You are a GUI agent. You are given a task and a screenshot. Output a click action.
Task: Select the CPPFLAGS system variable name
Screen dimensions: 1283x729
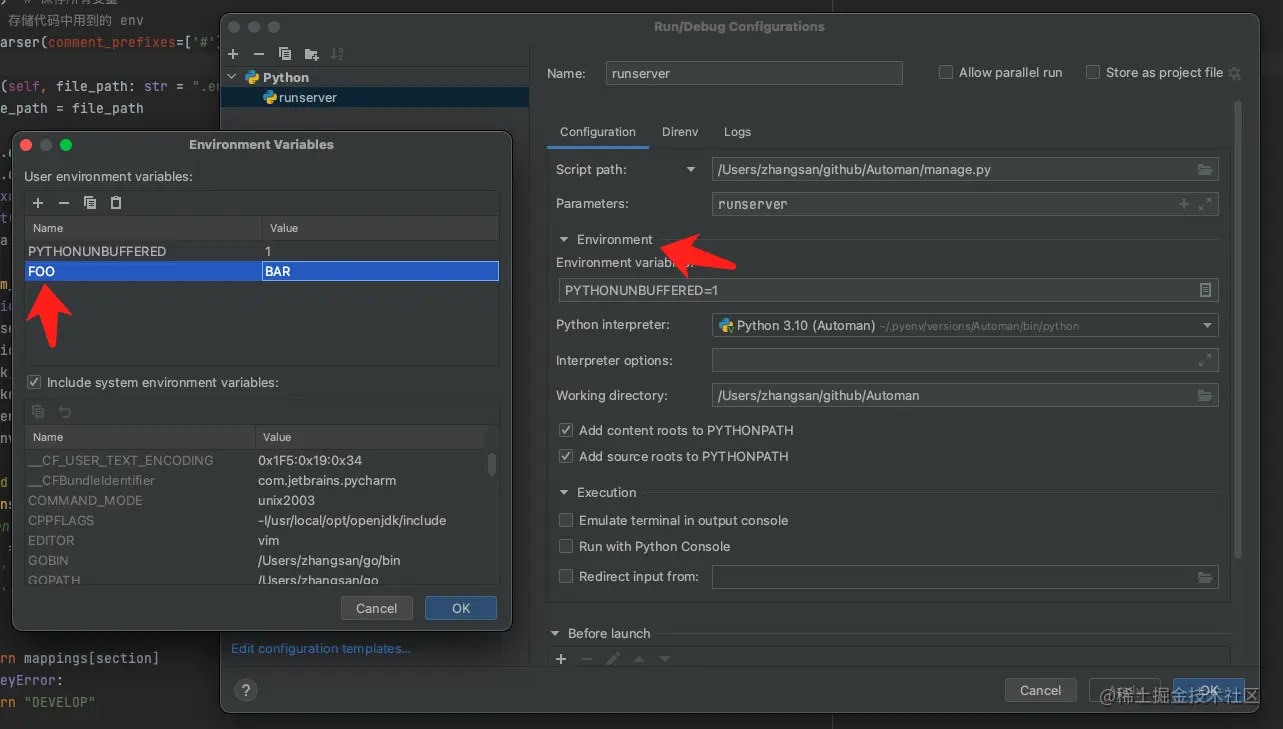pyautogui.click(x=61, y=521)
